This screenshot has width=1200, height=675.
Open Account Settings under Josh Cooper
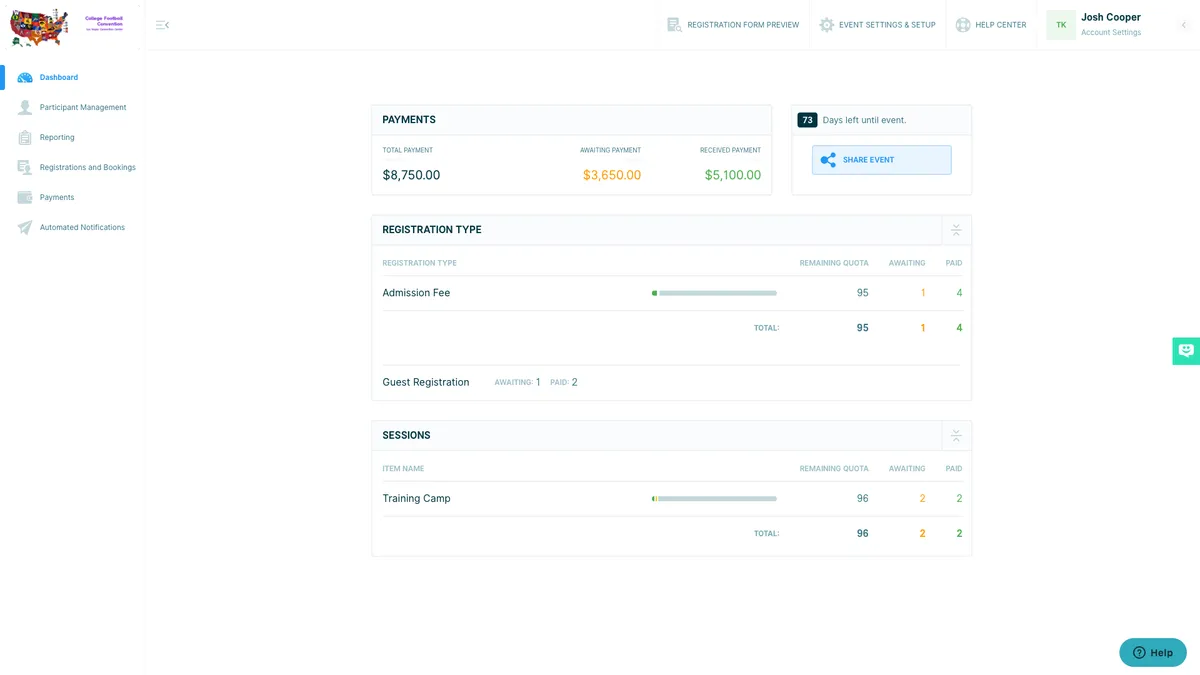pos(1111,33)
